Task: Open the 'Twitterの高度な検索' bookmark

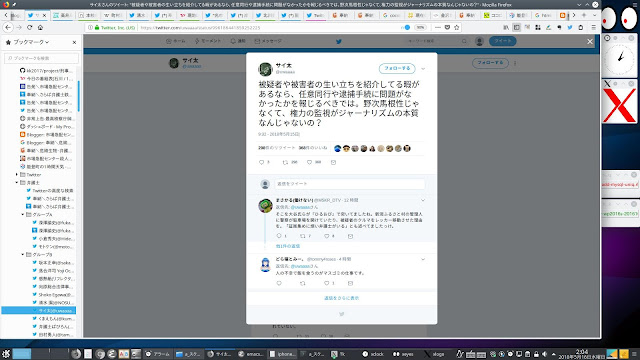Action: coord(50,191)
